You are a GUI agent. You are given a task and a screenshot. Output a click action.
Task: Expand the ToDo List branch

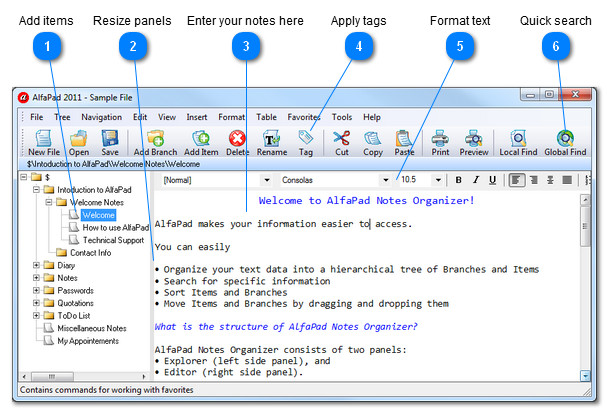37,315
